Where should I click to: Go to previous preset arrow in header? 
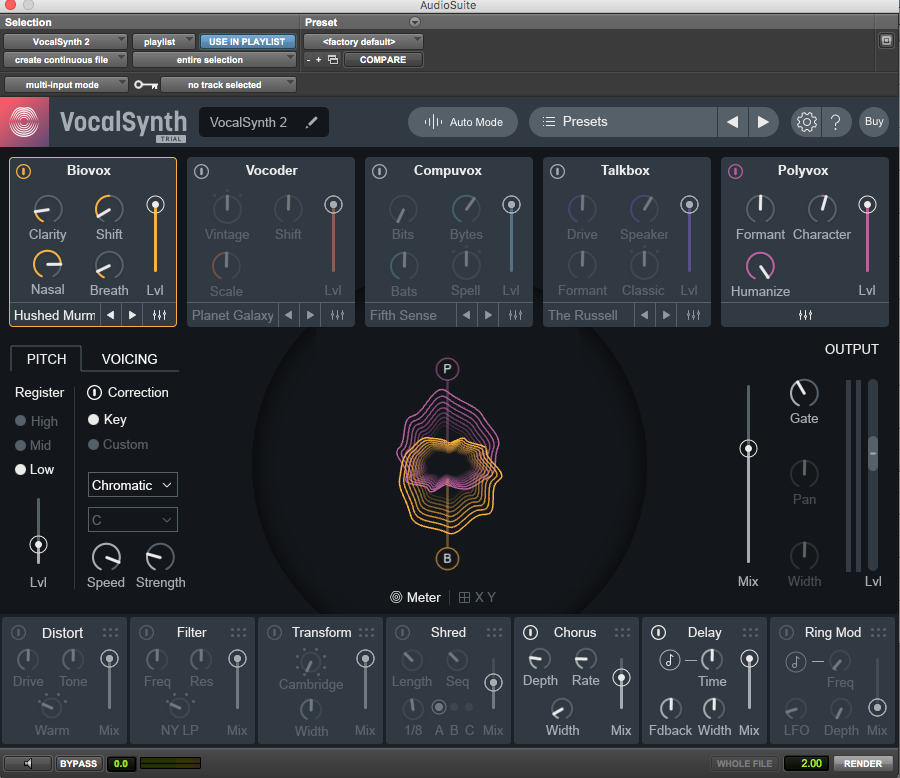[x=732, y=122]
